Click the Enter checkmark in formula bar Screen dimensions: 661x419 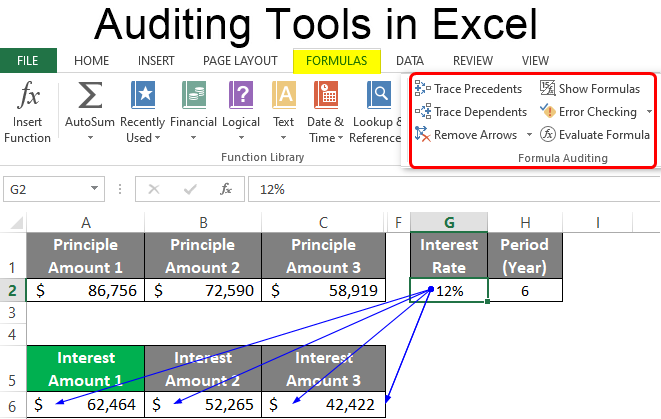click(190, 189)
